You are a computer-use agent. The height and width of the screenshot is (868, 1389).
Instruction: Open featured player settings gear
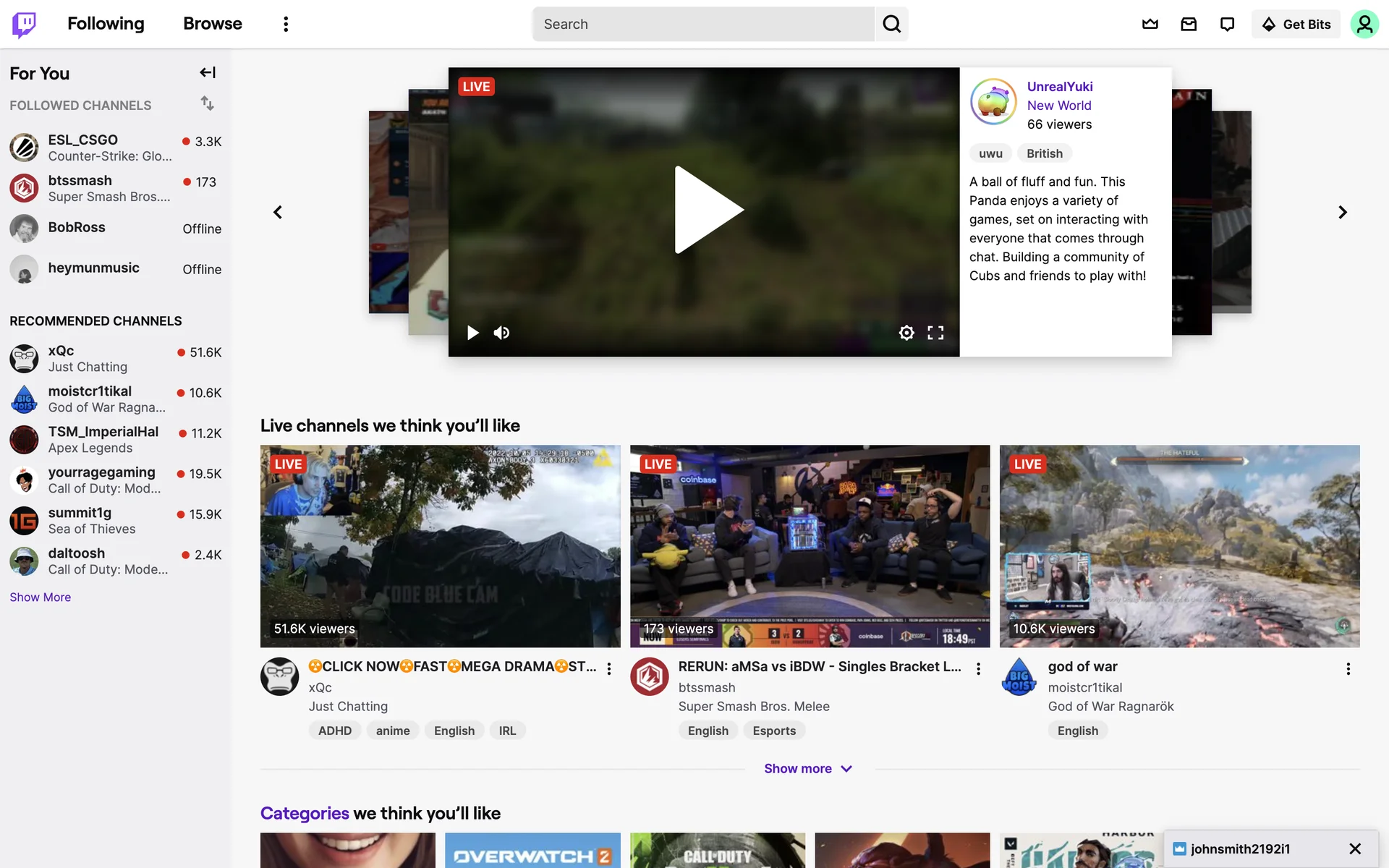pos(906,333)
